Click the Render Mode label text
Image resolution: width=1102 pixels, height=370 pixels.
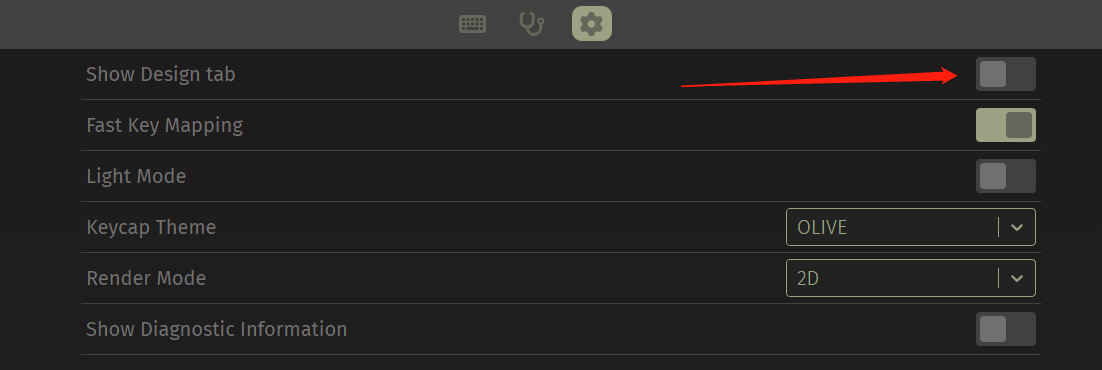click(145, 278)
